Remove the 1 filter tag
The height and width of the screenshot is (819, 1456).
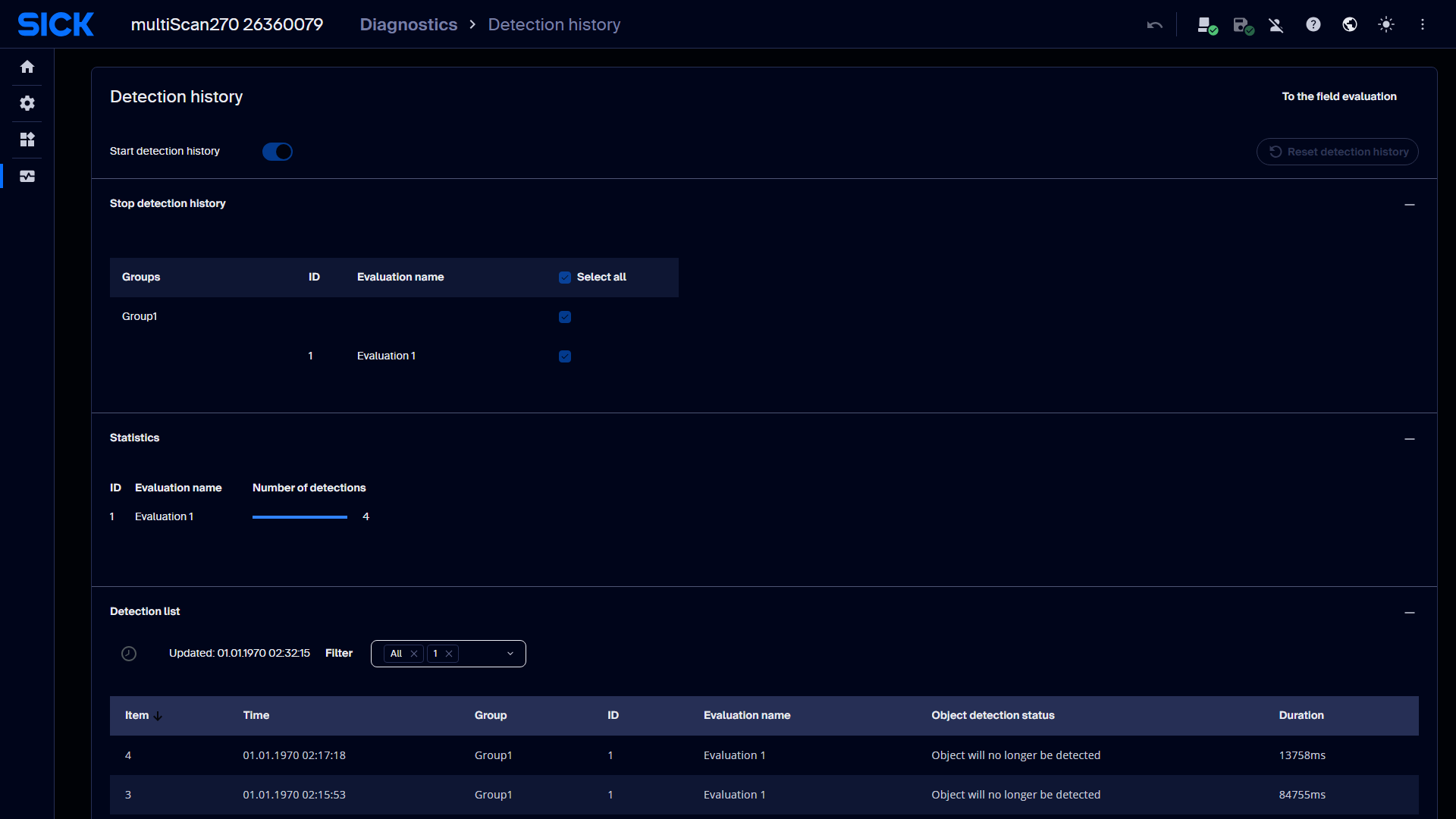[x=449, y=654]
